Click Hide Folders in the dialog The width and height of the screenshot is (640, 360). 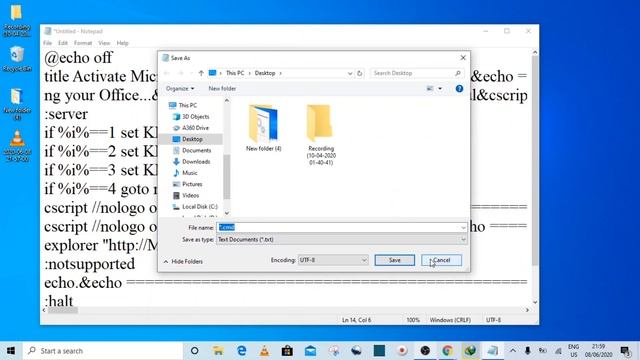(183, 261)
